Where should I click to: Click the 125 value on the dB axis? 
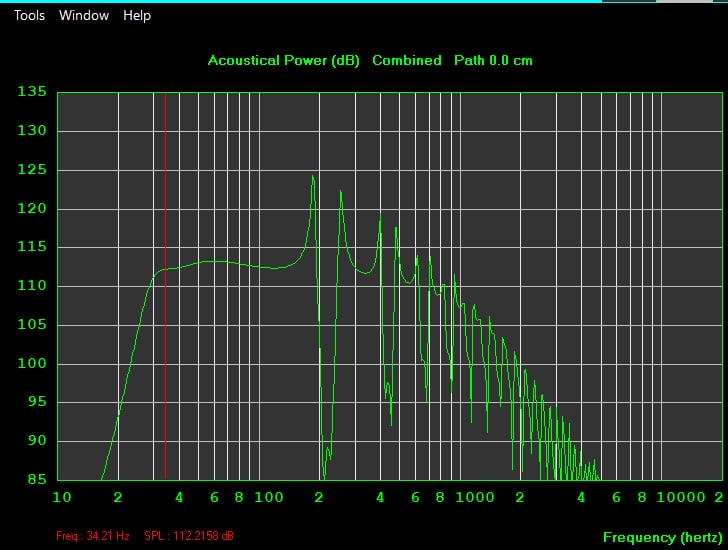[32, 169]
